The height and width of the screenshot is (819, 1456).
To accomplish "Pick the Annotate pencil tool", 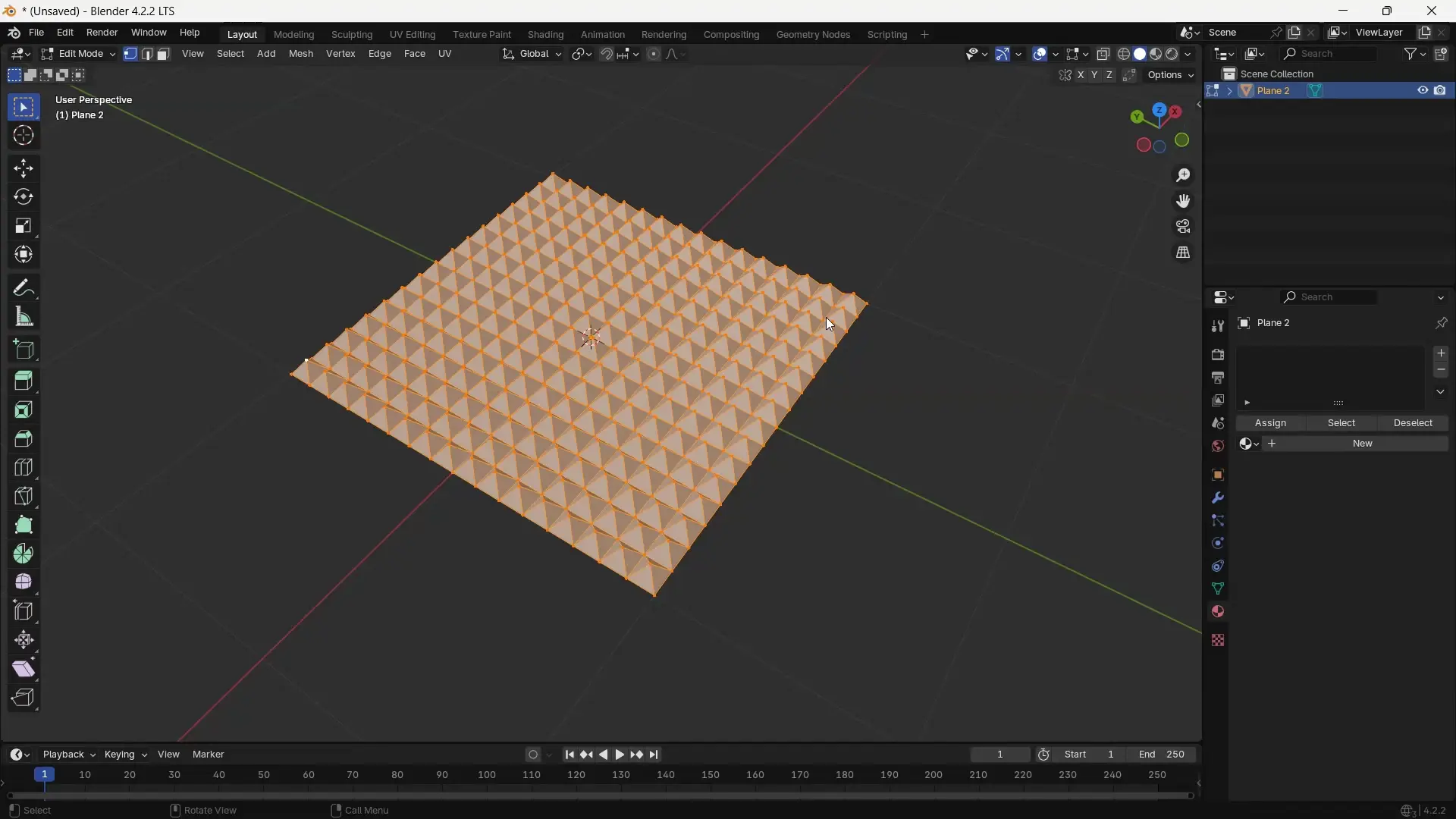I will 24,288.
